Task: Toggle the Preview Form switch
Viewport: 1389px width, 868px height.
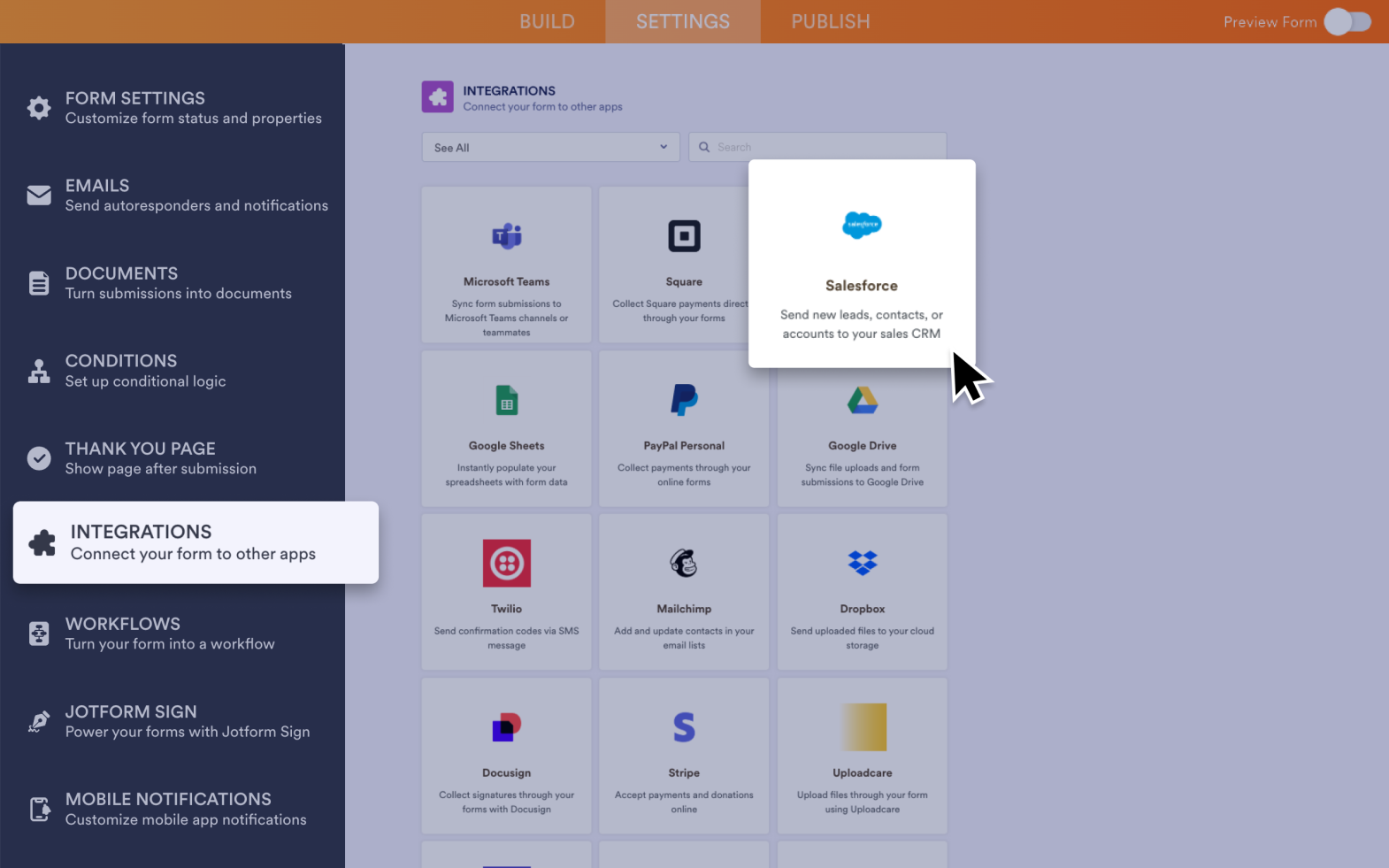Action: click(1347, 22)
